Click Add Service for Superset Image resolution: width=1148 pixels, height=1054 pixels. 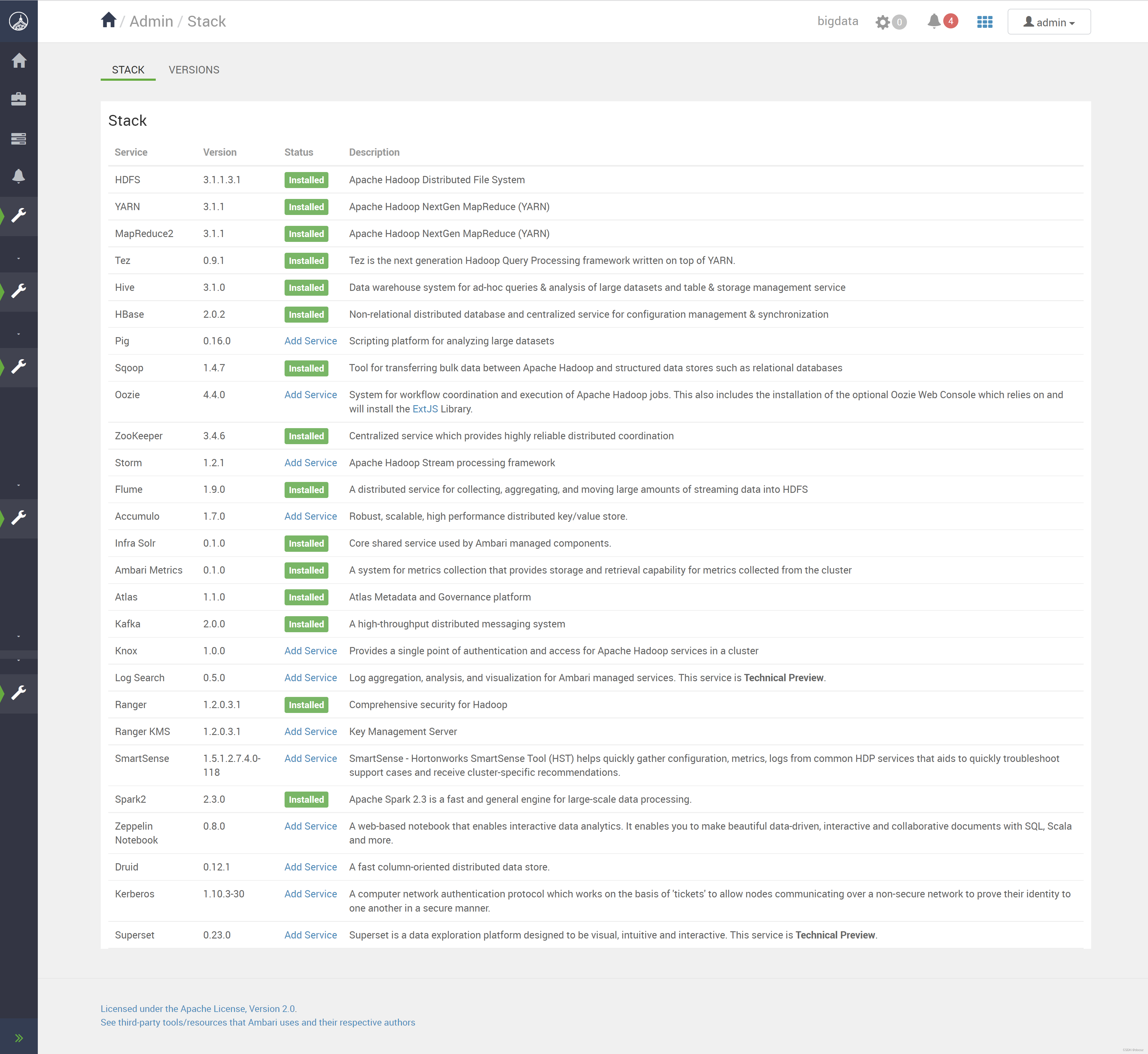(x=310, y=935)
